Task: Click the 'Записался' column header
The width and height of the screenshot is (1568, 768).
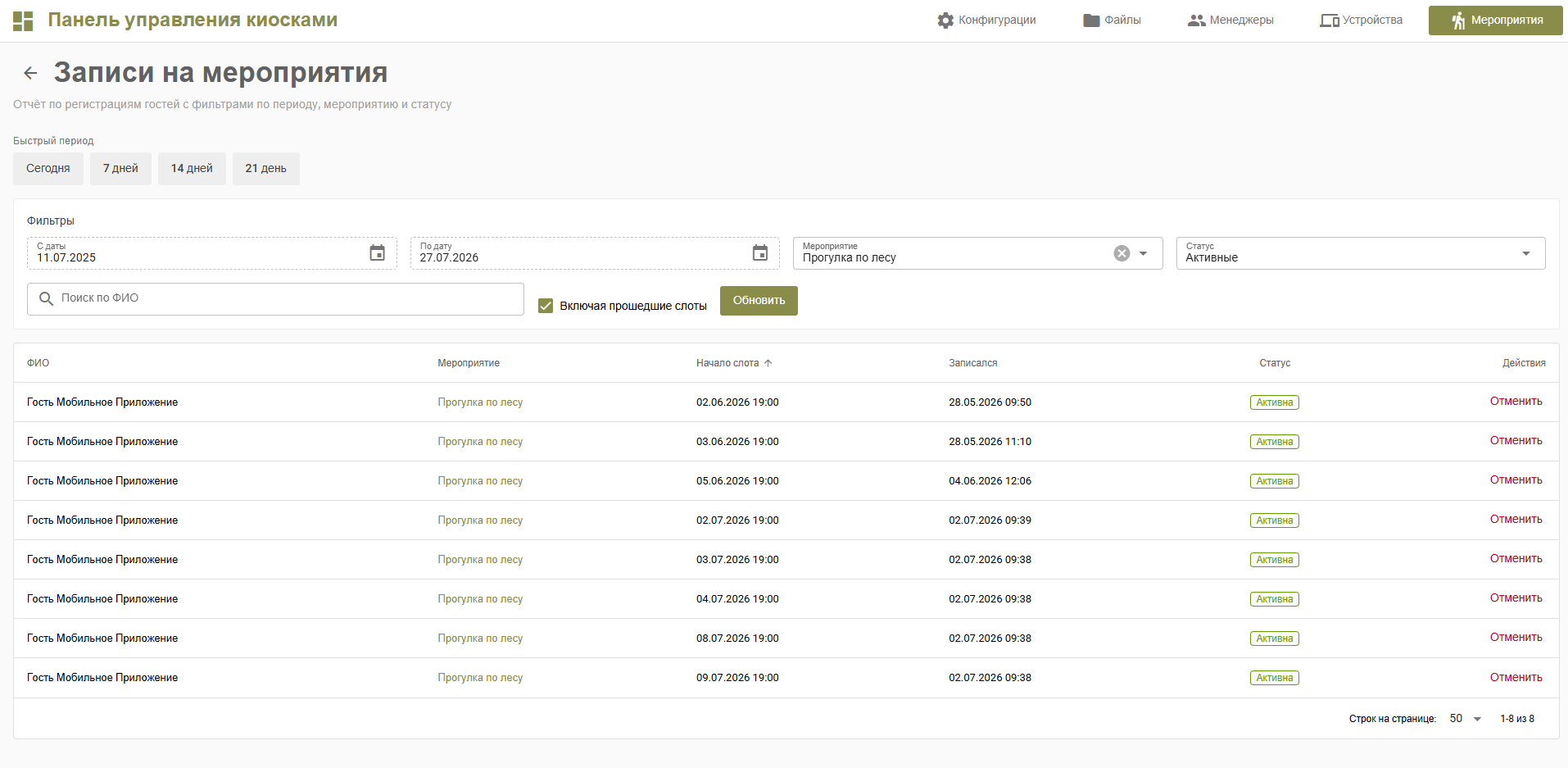Action: click(973, 363)
